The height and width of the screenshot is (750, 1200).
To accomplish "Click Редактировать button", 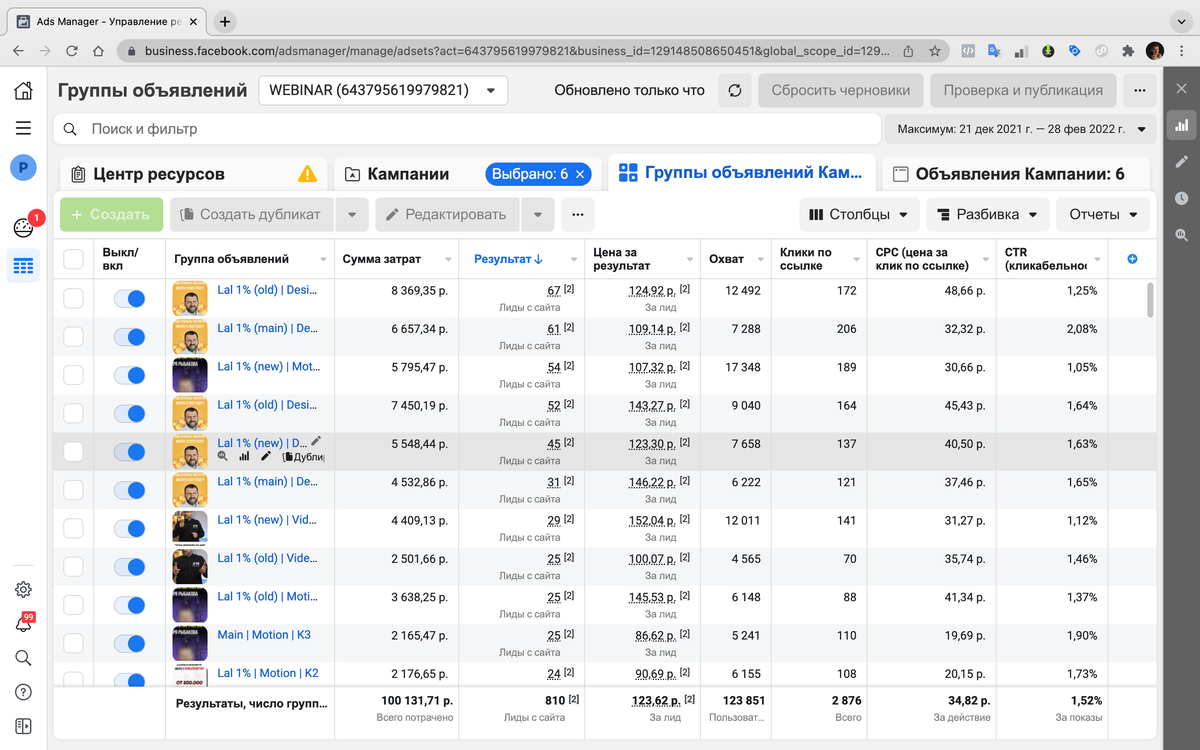I will pos(448,214).
